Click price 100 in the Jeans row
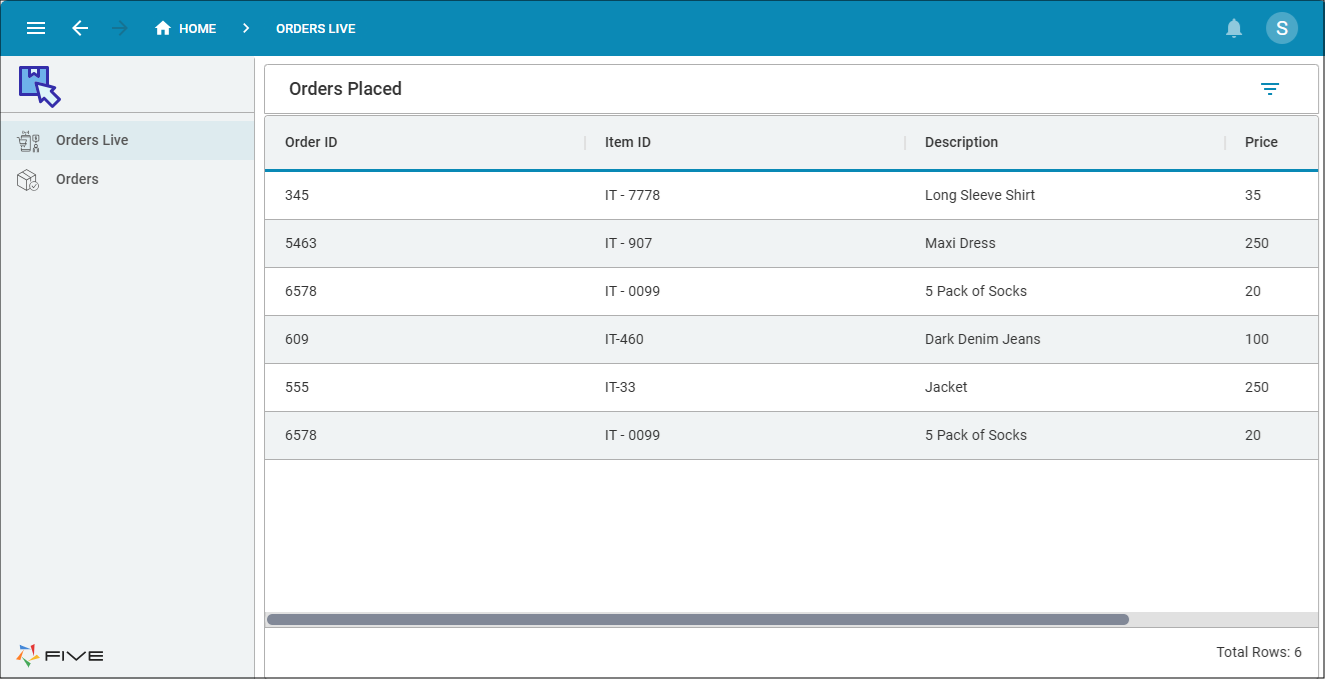Viewport: 1325px width, 679px height. (1257, 339)
